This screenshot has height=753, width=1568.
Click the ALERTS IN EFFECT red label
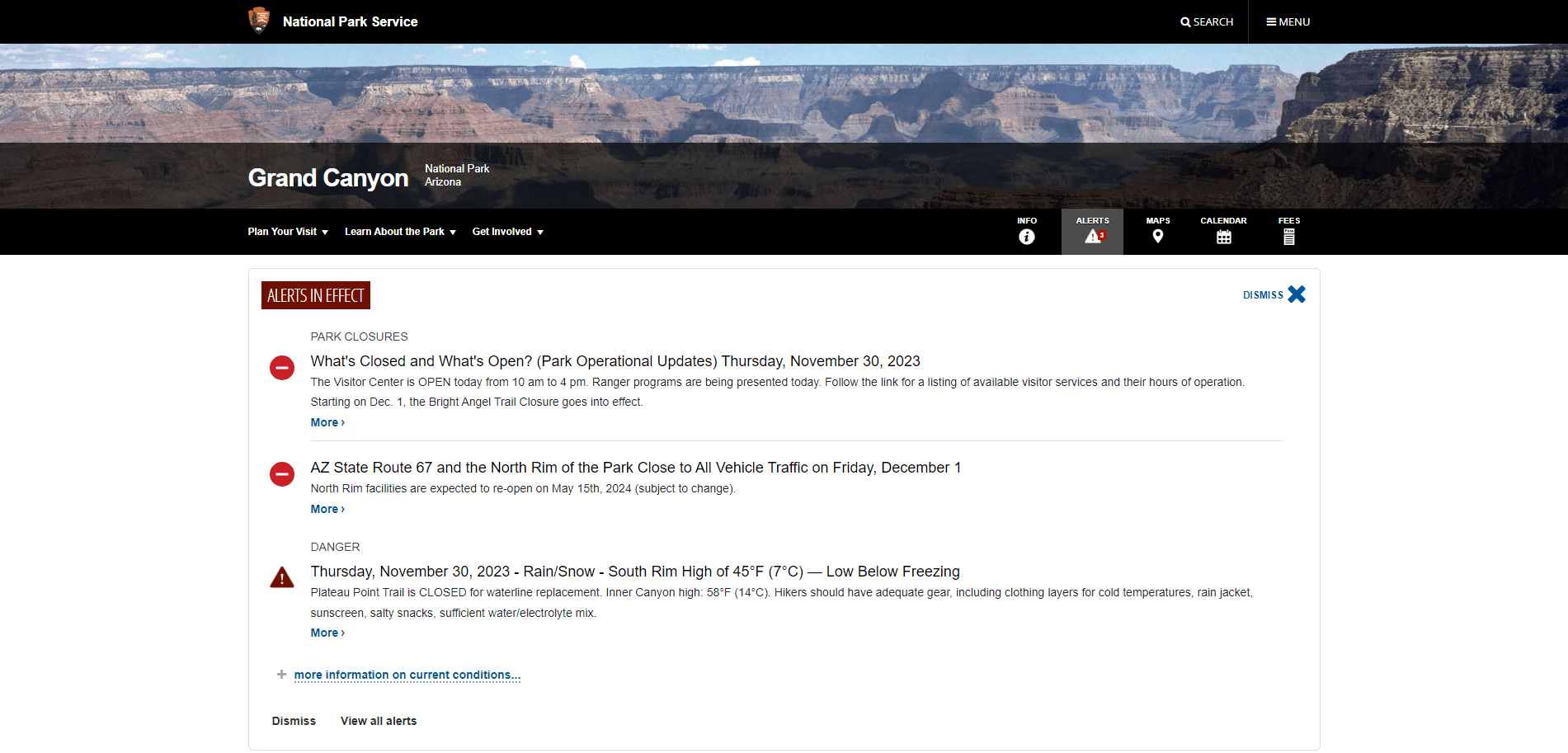coord(316,295)
